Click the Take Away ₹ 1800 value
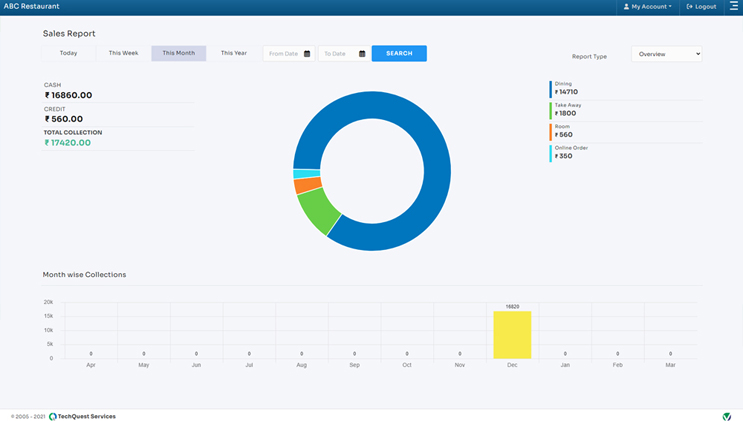743x421 pixels. [565, 113]
